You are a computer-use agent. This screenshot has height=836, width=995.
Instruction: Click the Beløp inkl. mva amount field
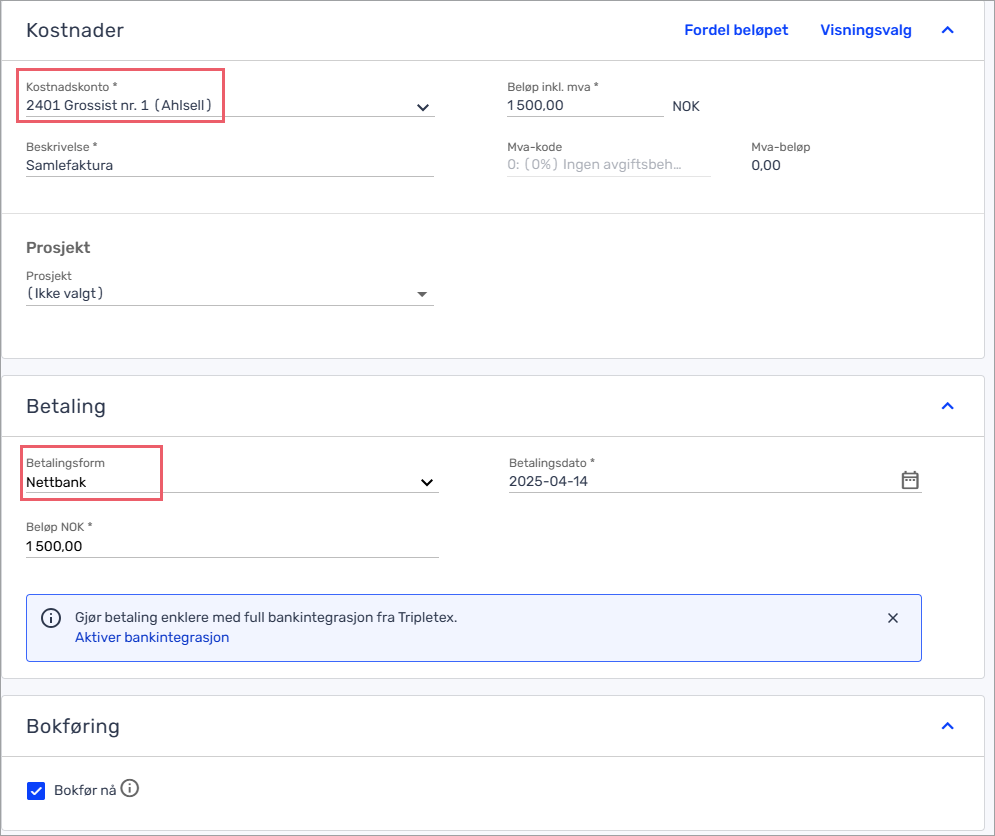[x=585, y=105]
